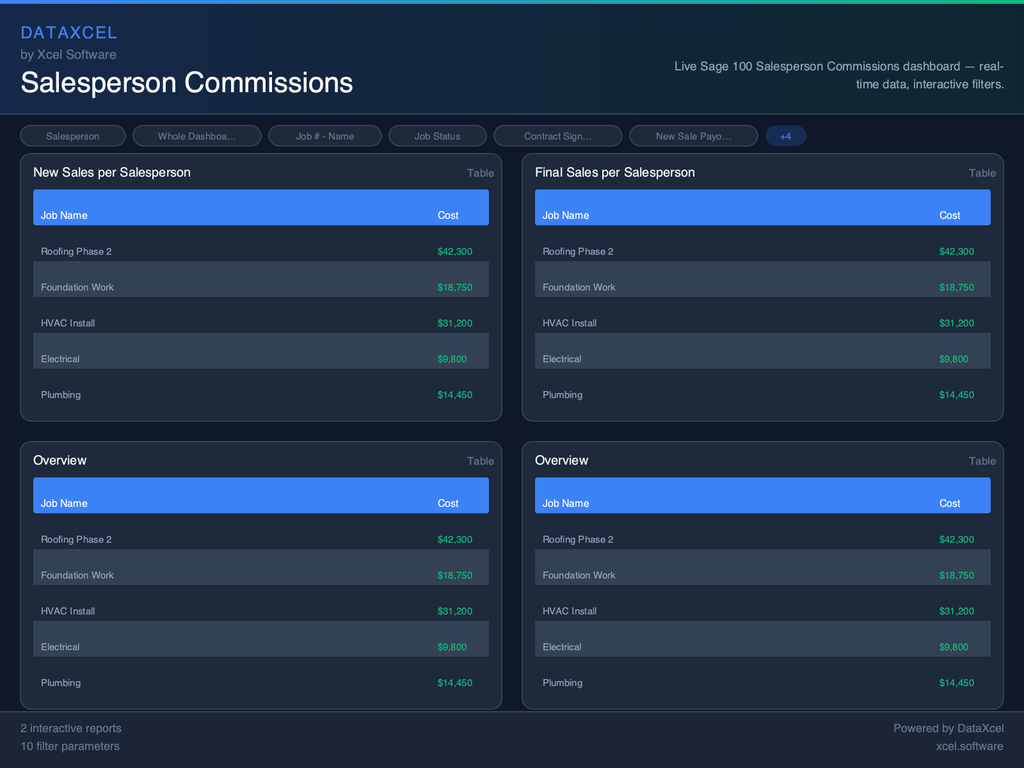Select Foundation Work row in Final Sales table
Viewport: 1024px width, 768px height.
click(x=579, y=287)
